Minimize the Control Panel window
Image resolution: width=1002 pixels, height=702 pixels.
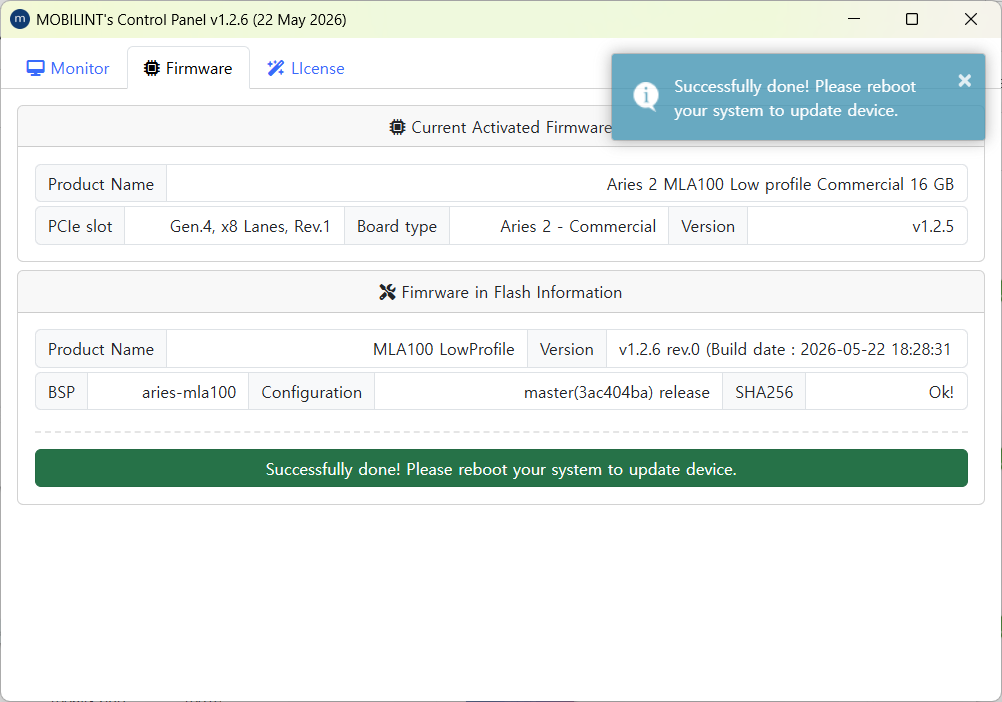pyautogui.click(x=854, y=19)
